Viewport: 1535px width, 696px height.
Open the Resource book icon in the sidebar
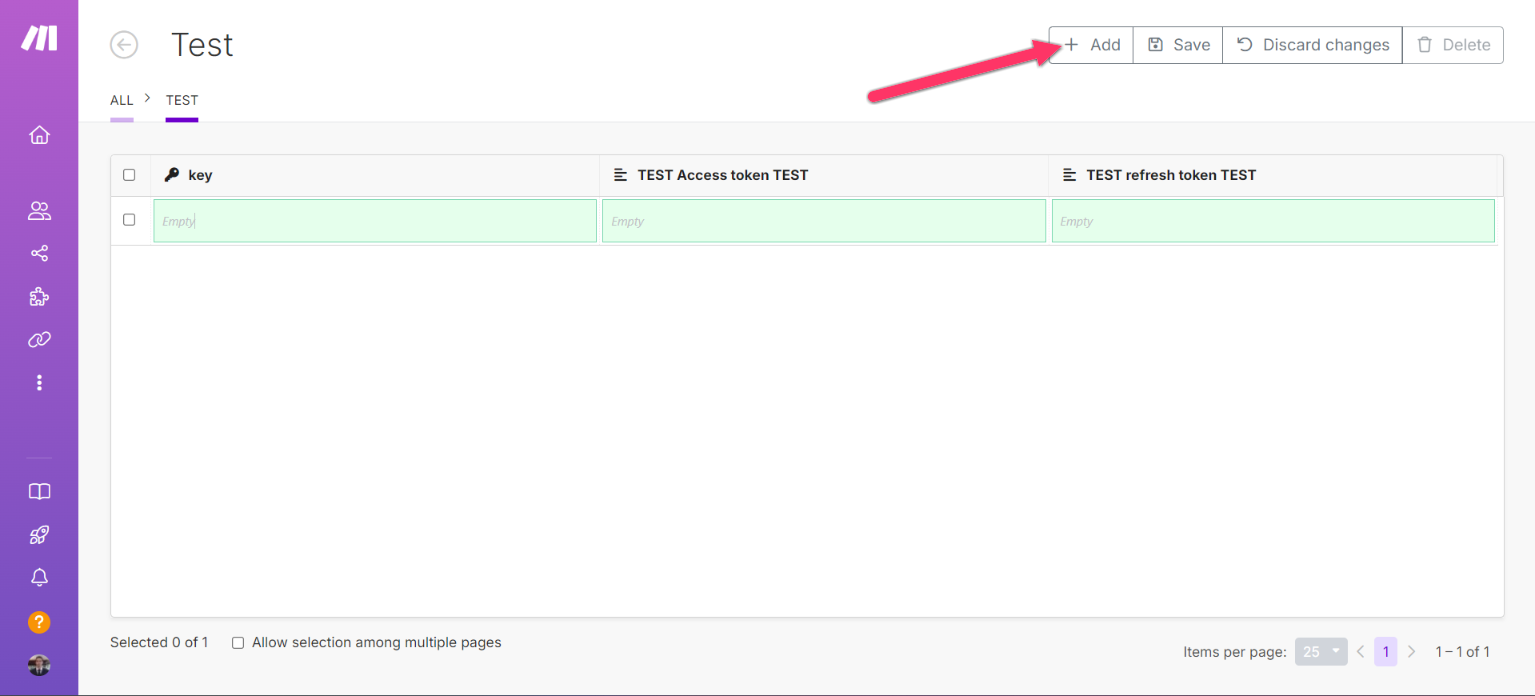pyautogui.click(x=39, y=492)
